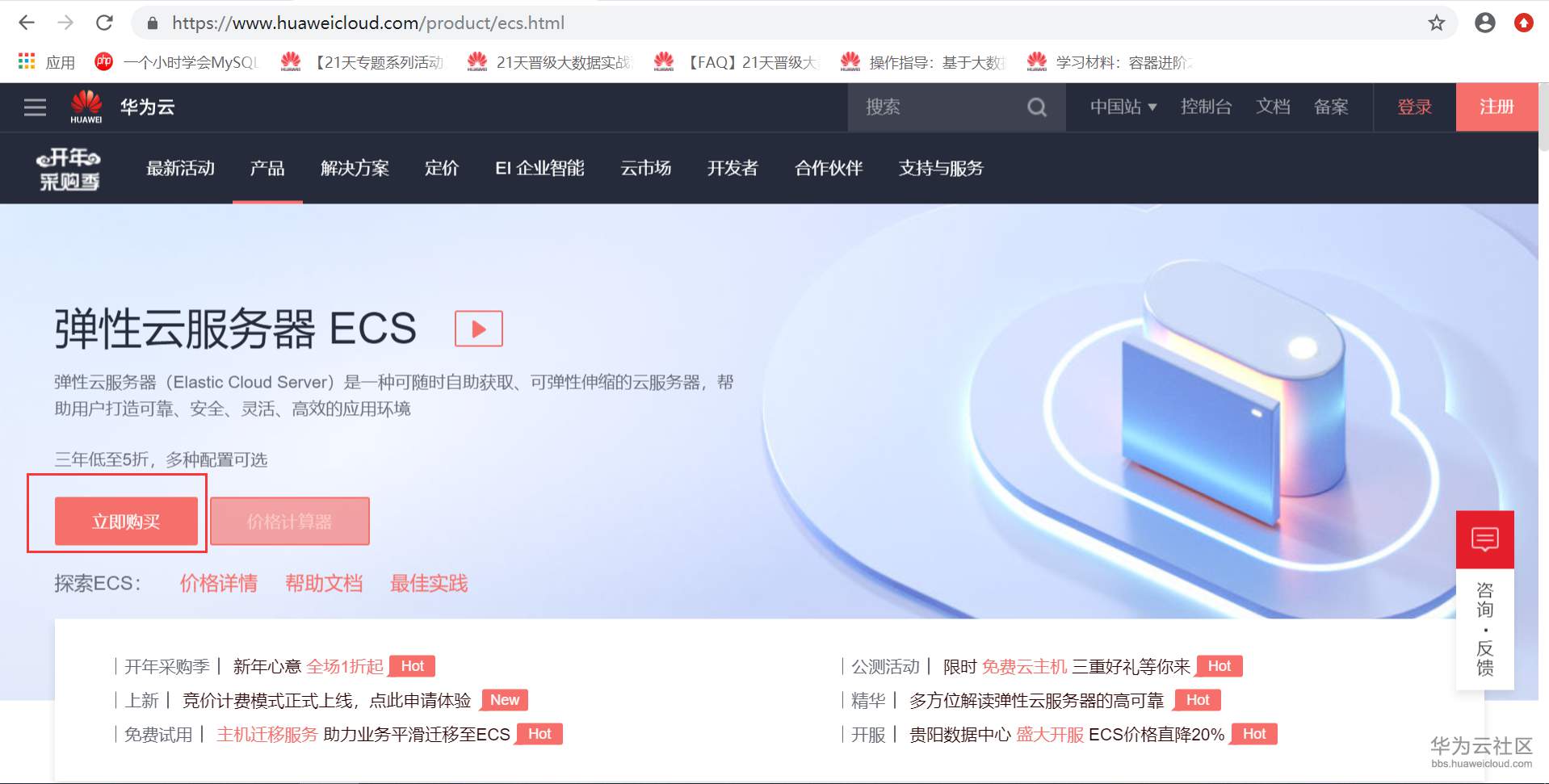This screenshot has width=1549, height=784.
Task: Click the 注册 register button
Action: [x=1497, y=107]
